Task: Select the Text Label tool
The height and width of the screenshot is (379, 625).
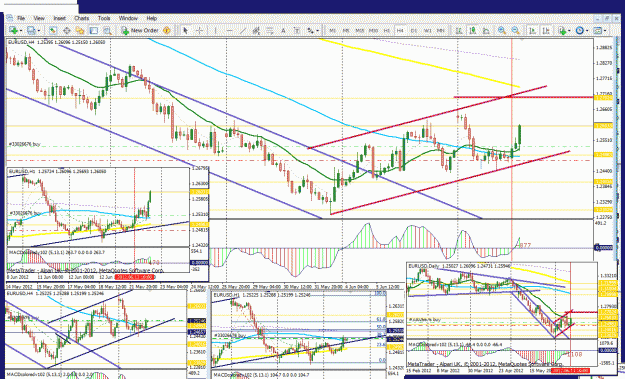Action: coord(297,30)
